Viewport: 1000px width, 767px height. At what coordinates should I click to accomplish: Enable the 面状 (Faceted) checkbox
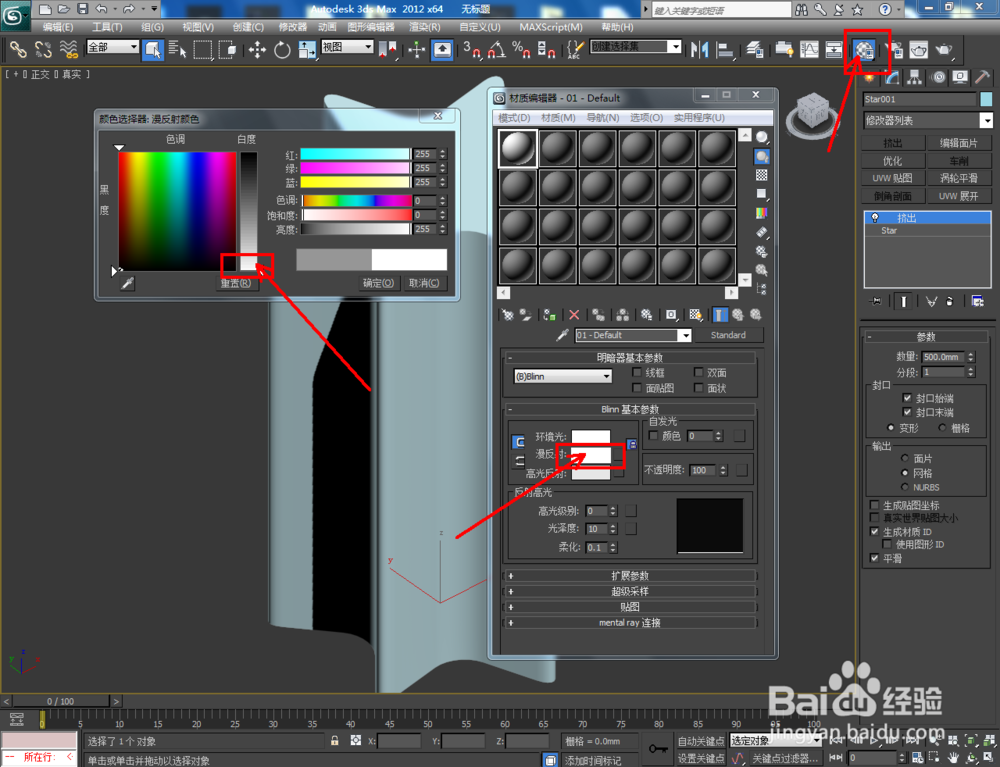pyautogui.click(x=698, y=388)
